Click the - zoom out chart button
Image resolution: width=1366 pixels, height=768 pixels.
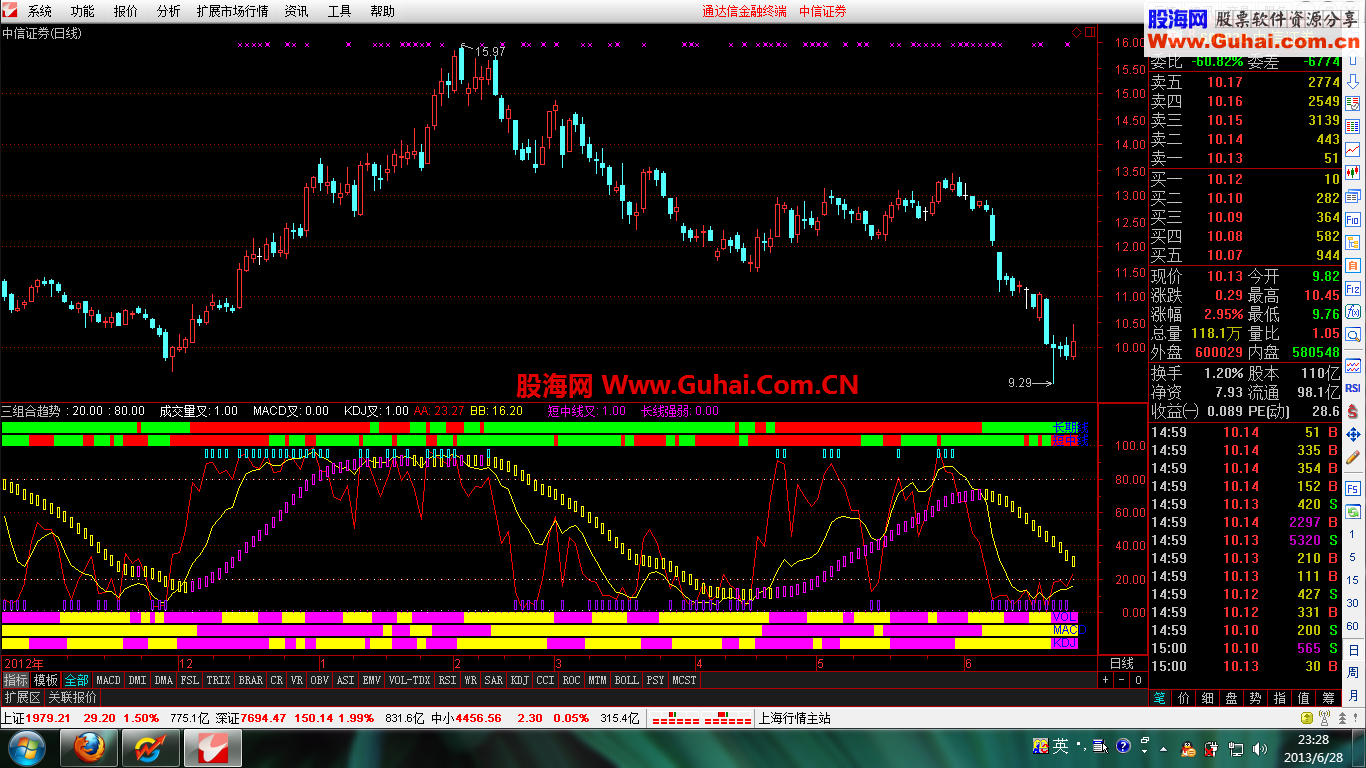tap(1122, 680)
